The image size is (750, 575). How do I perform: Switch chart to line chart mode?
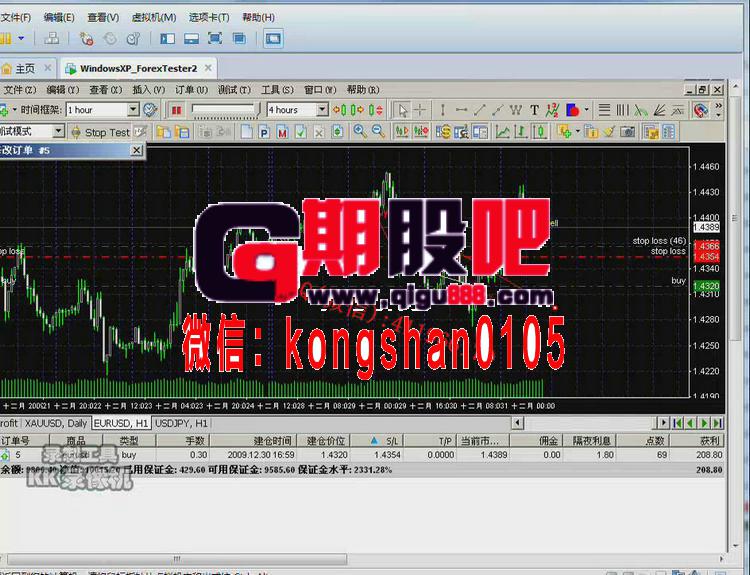coord(503,132)
